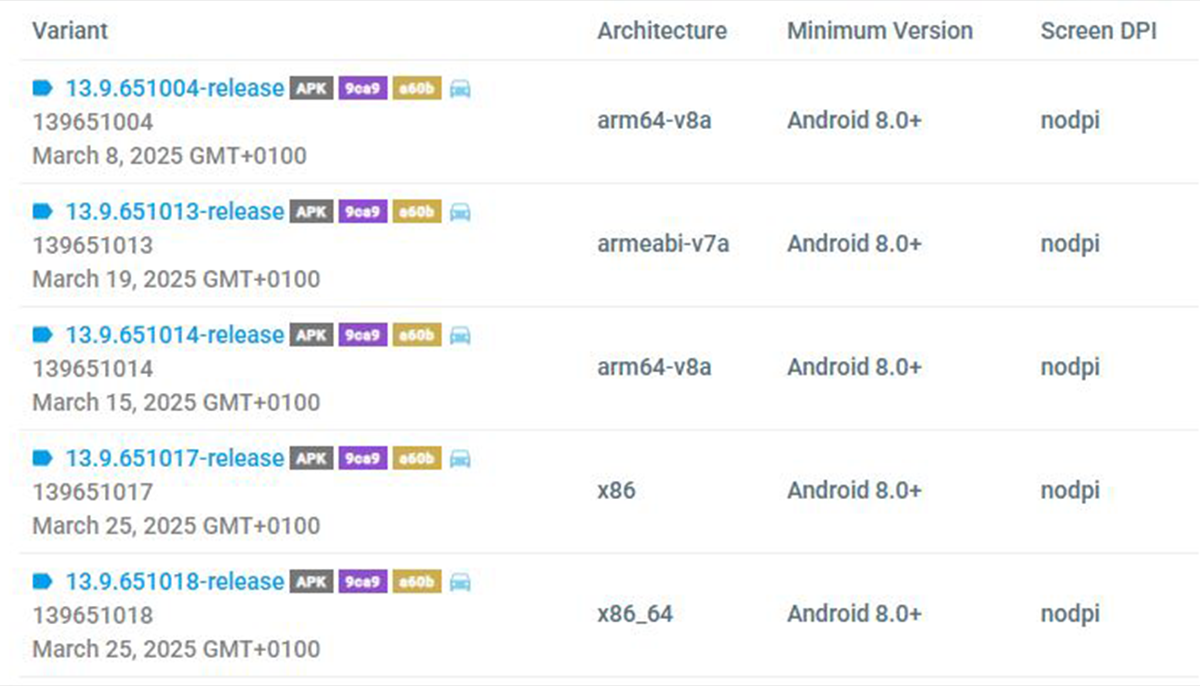Click the purple 9ca9 badge on 13.9.651013-release
The image size is (1200, 686).
pos(363,212)
